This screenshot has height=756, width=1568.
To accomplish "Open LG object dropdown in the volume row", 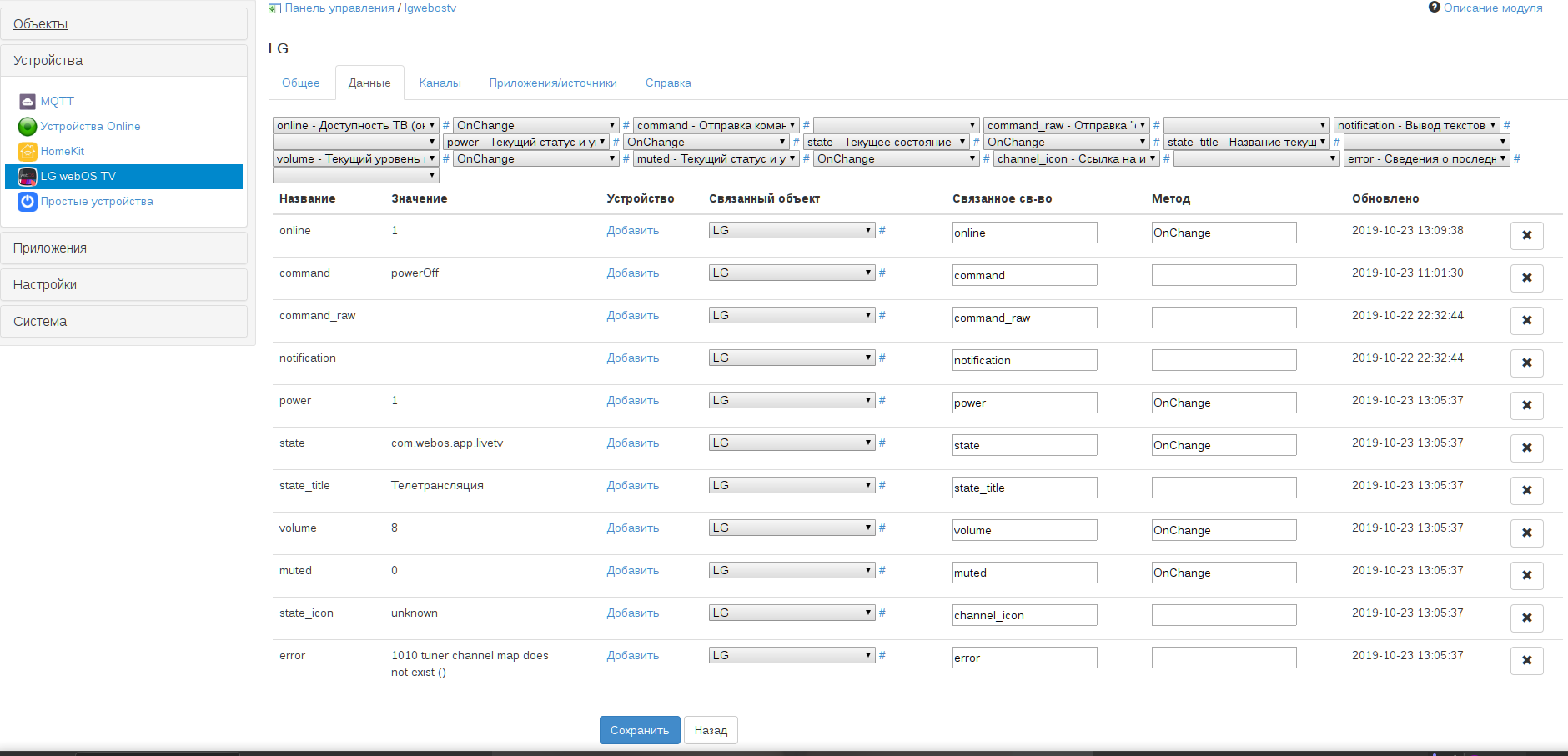I will pyautogui.click(x=792, y=528).
